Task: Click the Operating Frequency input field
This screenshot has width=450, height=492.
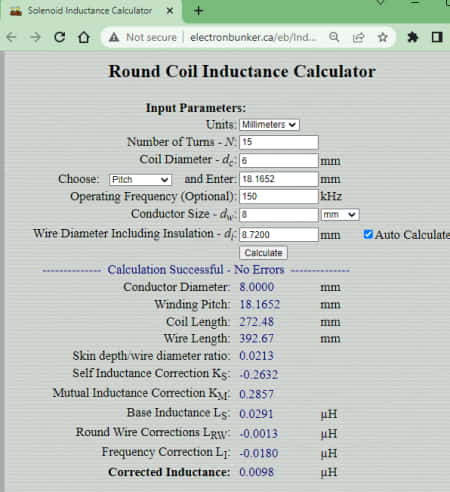Action: 279,196
